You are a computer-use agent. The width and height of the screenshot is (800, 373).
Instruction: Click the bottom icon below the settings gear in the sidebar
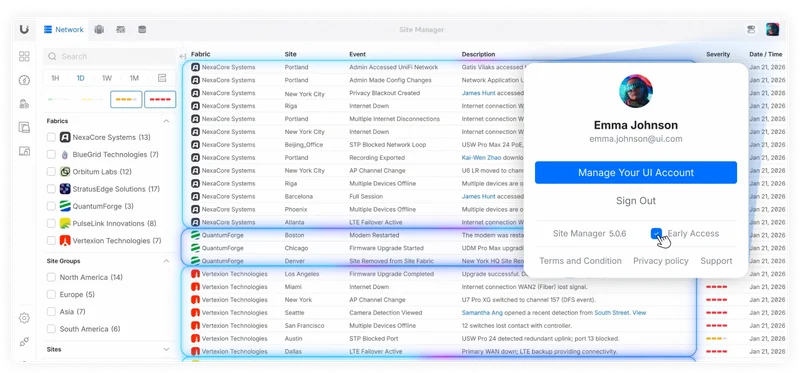(24, 342)
